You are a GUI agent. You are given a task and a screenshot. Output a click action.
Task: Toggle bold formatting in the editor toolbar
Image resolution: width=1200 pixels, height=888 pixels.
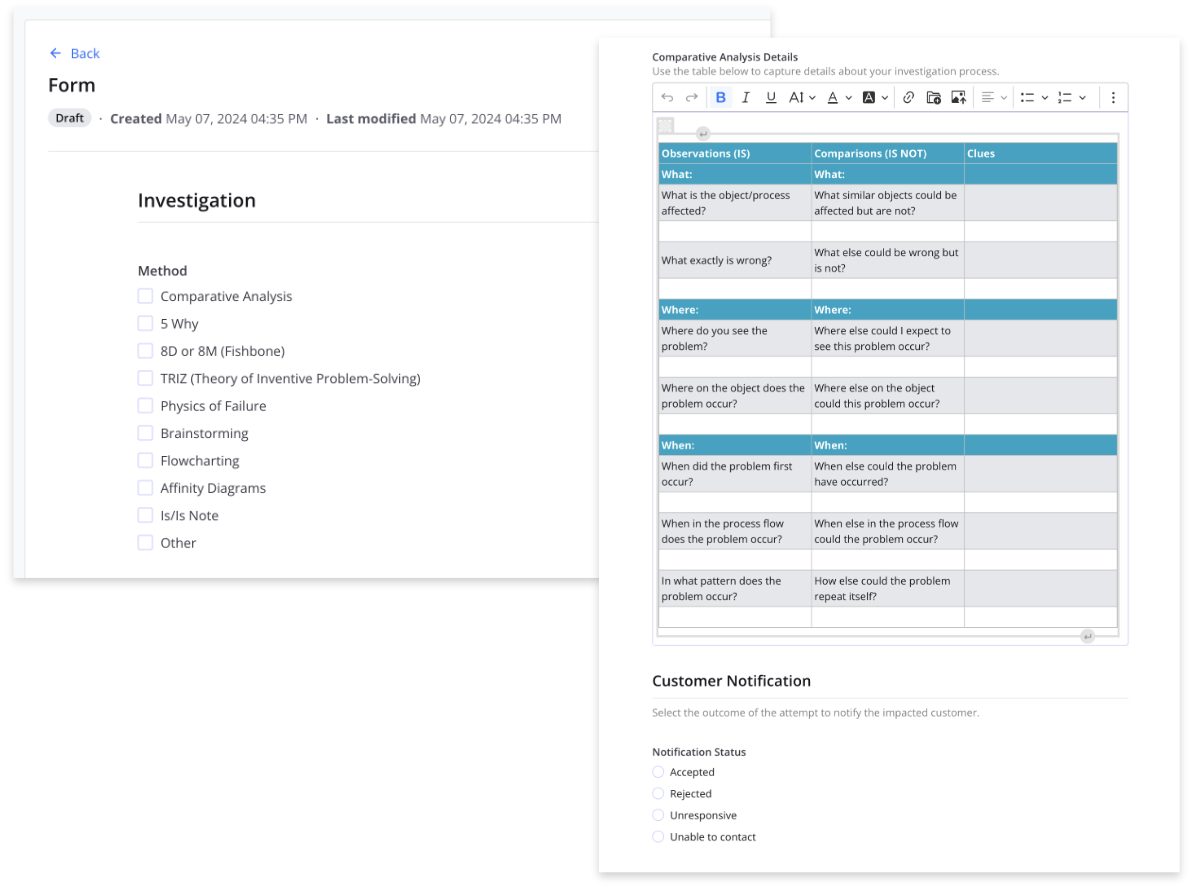click(x=720, y=97)
